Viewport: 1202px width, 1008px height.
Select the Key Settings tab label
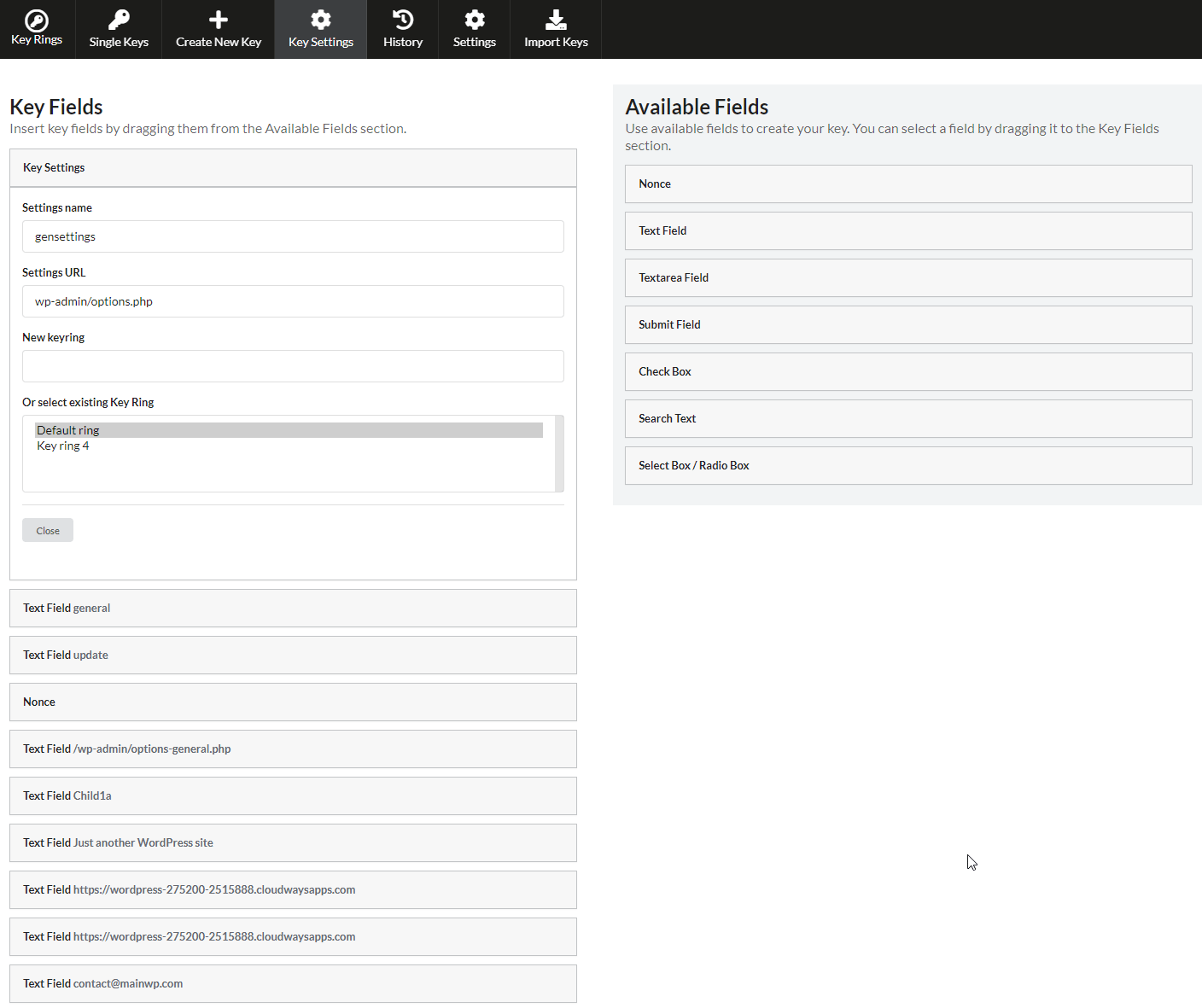321,42
